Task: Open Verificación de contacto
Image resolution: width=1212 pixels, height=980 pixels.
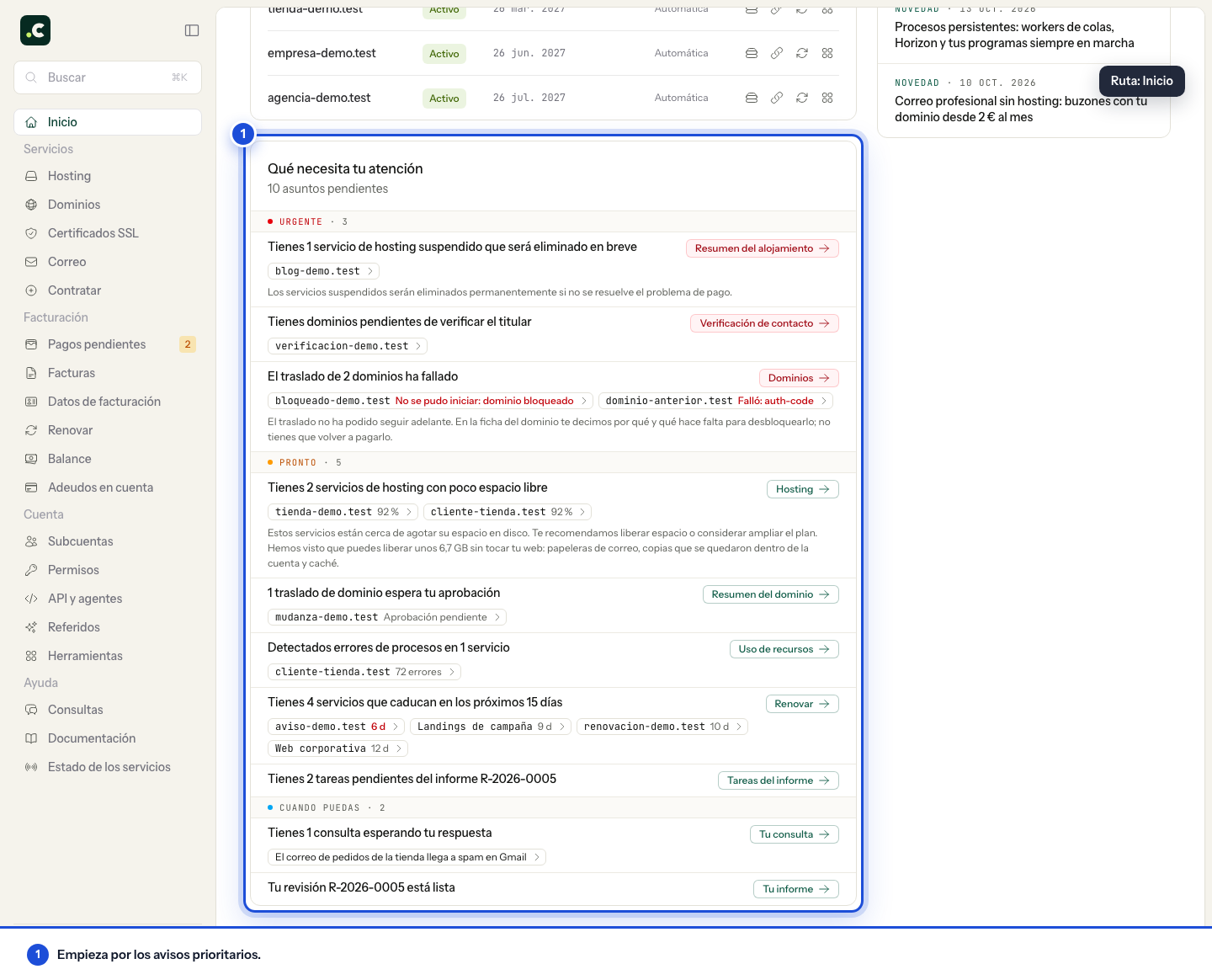Action: point(764,323)
